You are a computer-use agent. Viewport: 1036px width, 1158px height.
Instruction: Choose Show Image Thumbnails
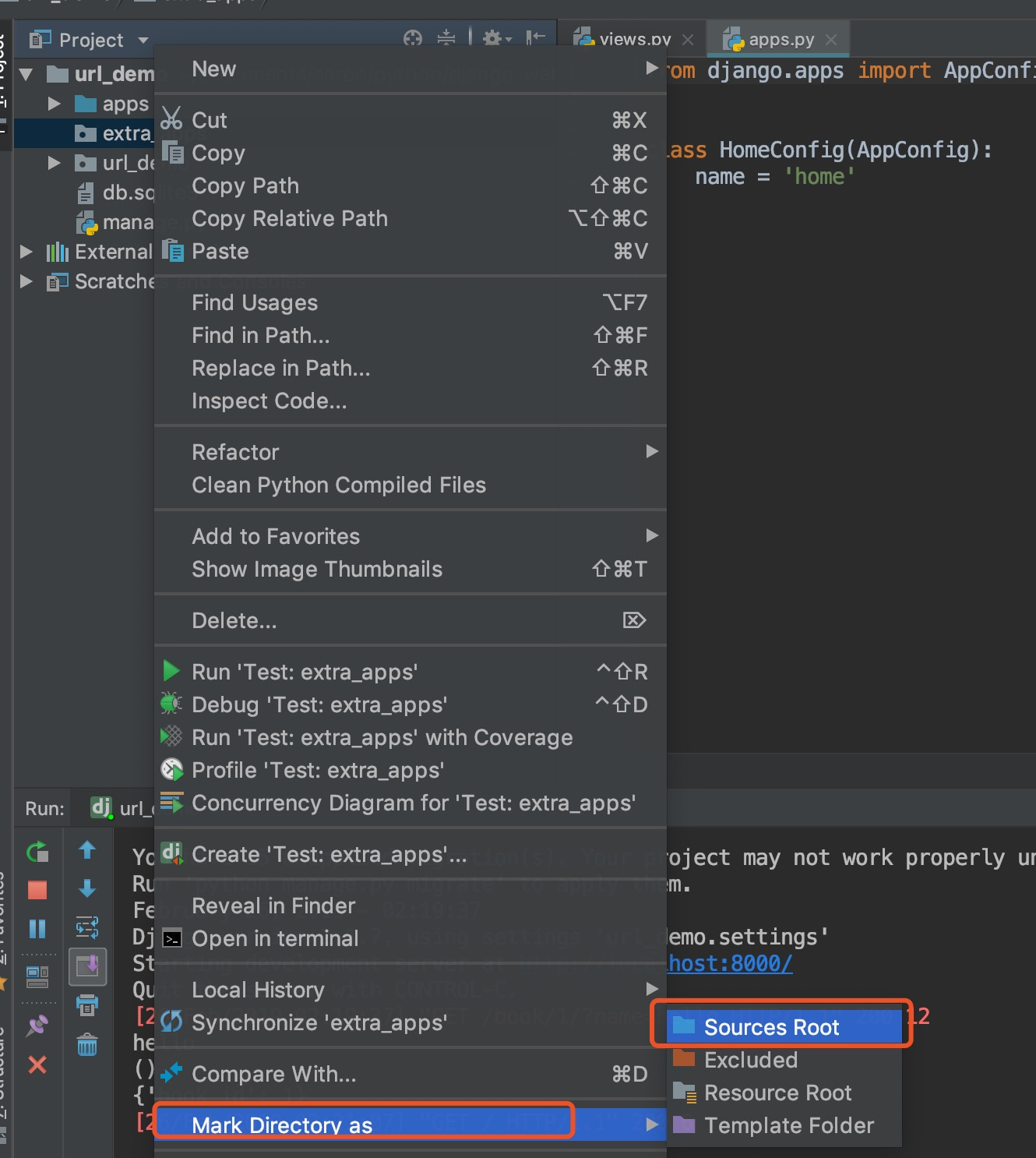(411, 569)
